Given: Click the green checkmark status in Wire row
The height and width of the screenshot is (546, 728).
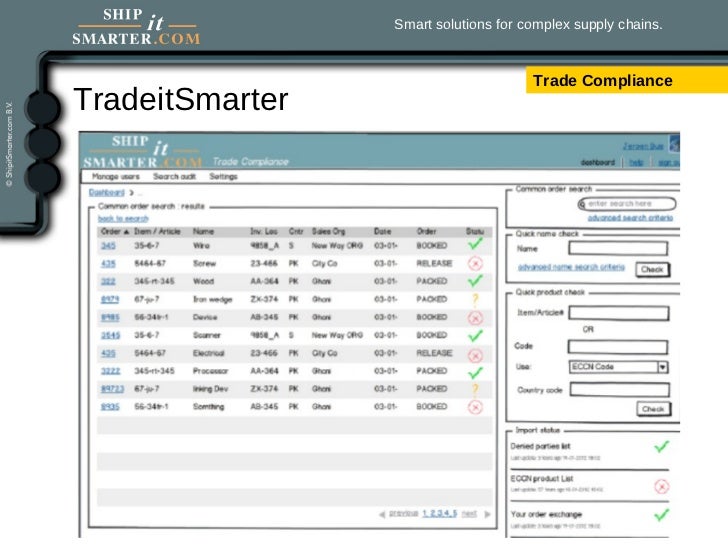Looking at the screenshot, I should 474,244.
